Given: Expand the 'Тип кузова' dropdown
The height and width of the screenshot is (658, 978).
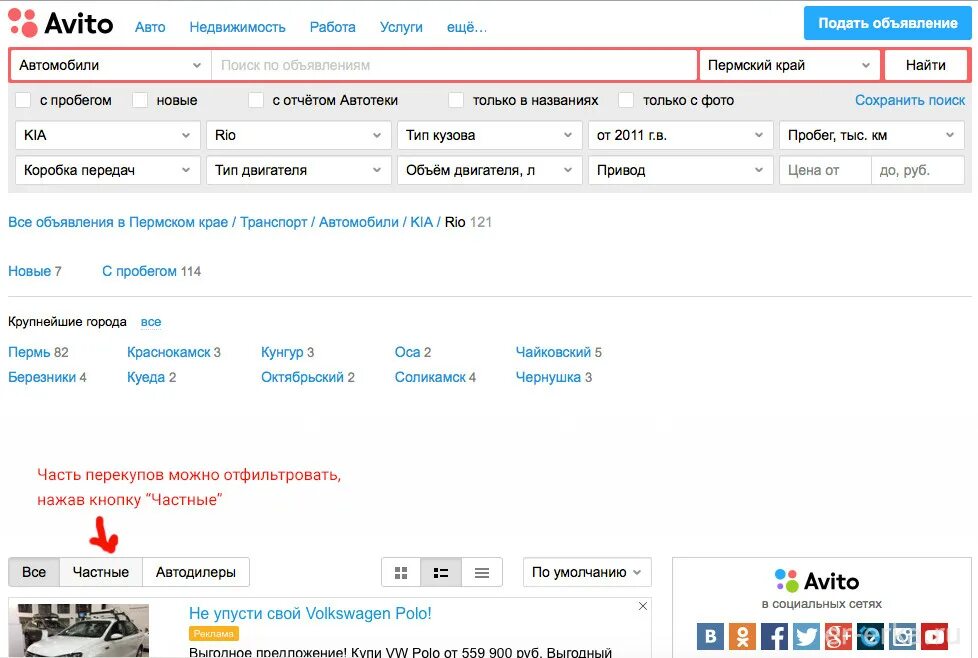Looking at the screenshot, I should [490, 135].
